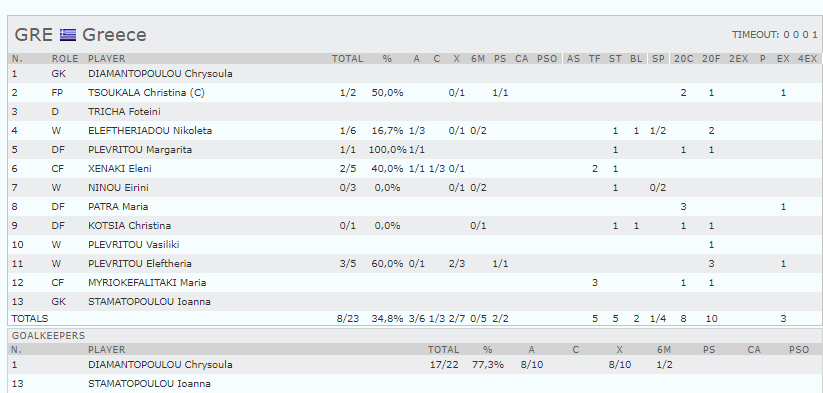Click the 20F column header
The height and width of the screenshot is (393, 823).
point(711,59)
